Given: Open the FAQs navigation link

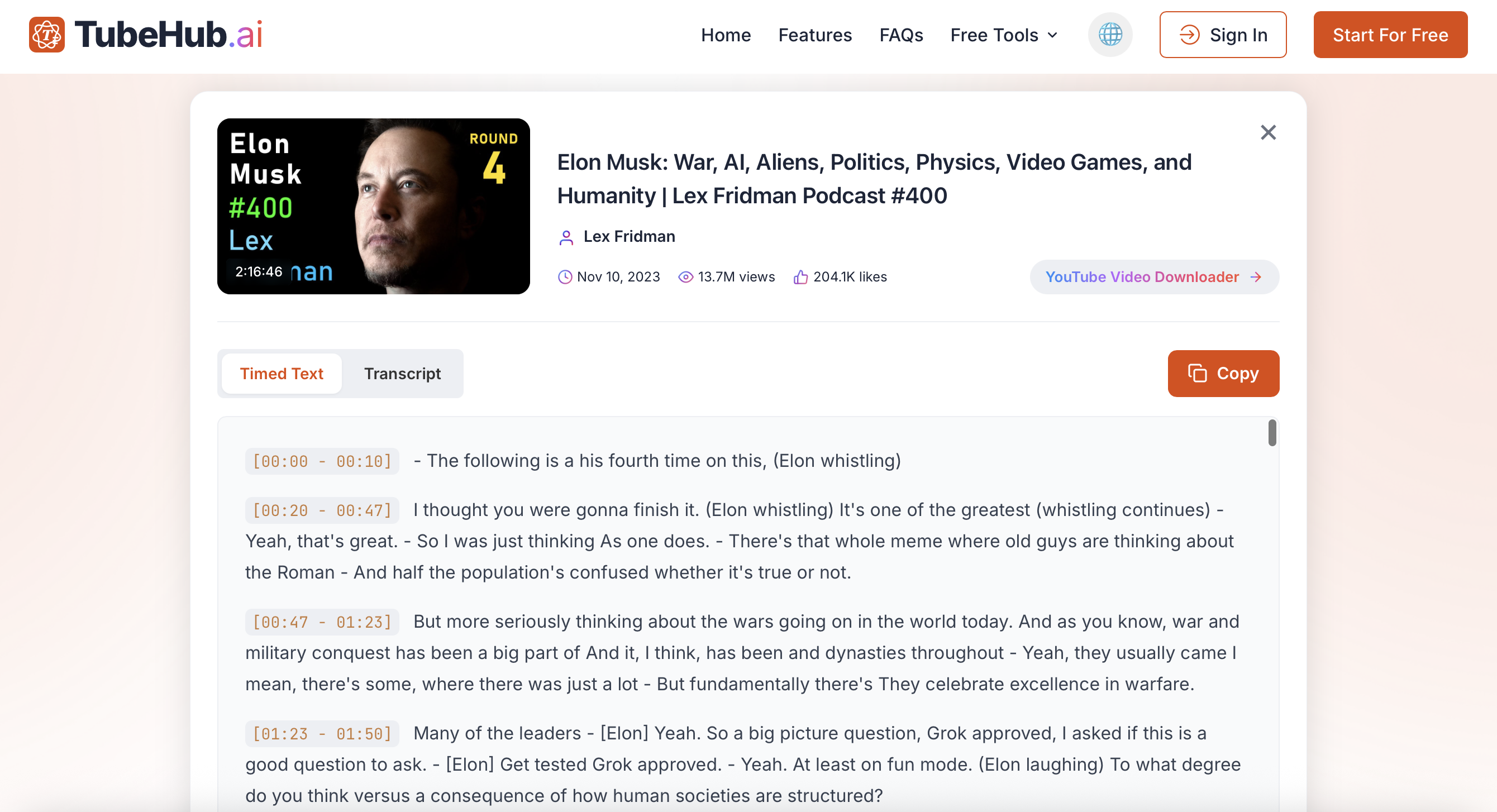Looking at the screenshot, I should click(901, 35).
